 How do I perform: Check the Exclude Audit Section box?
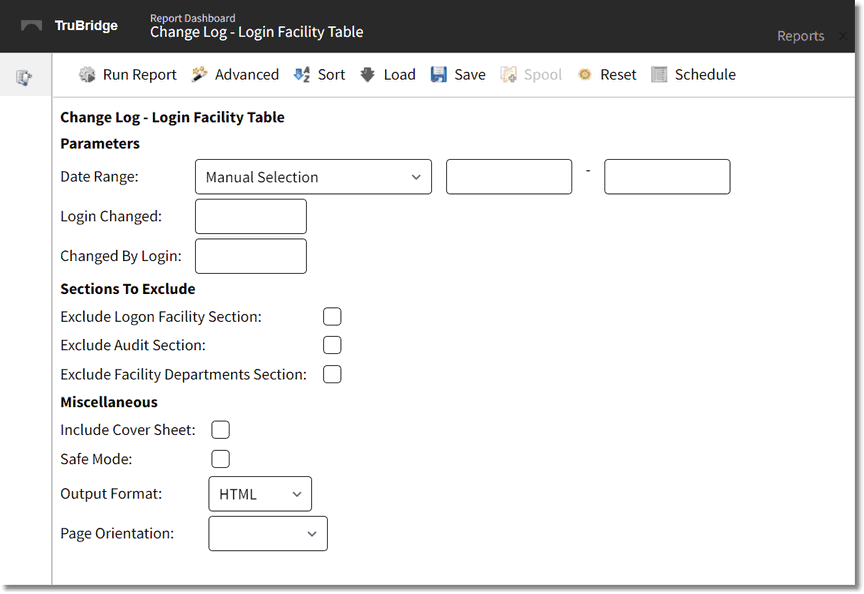(x=332, y=344)
